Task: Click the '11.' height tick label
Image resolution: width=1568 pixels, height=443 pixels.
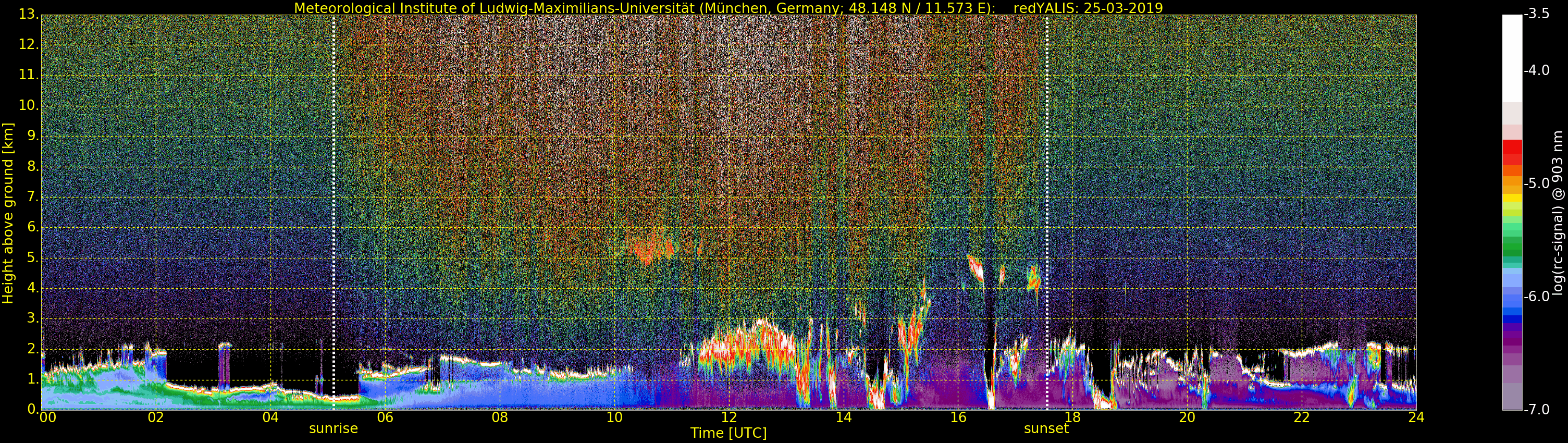Action: (x=29, y=75)
